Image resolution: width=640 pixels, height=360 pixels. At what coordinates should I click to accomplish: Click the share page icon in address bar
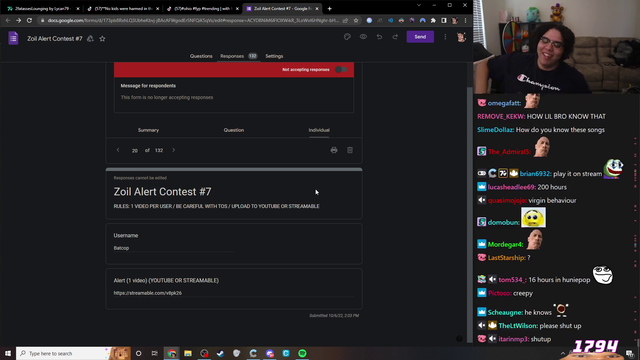tap(345, 20)
